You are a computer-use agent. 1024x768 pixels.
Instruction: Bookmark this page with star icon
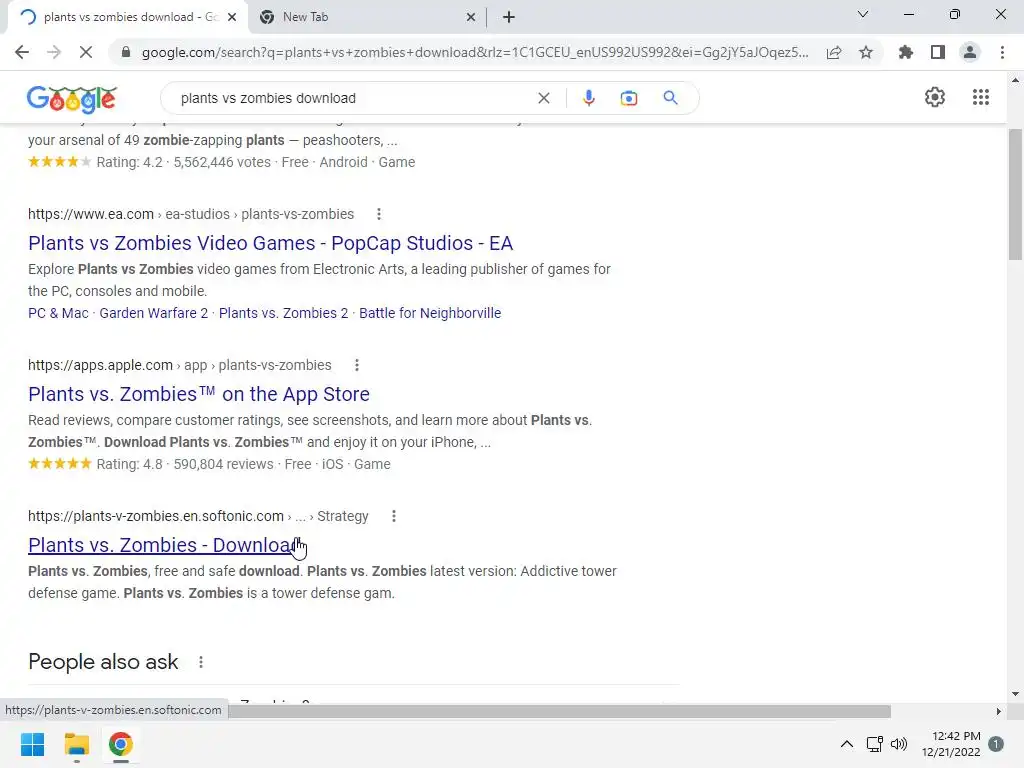[x=866, y=52]
